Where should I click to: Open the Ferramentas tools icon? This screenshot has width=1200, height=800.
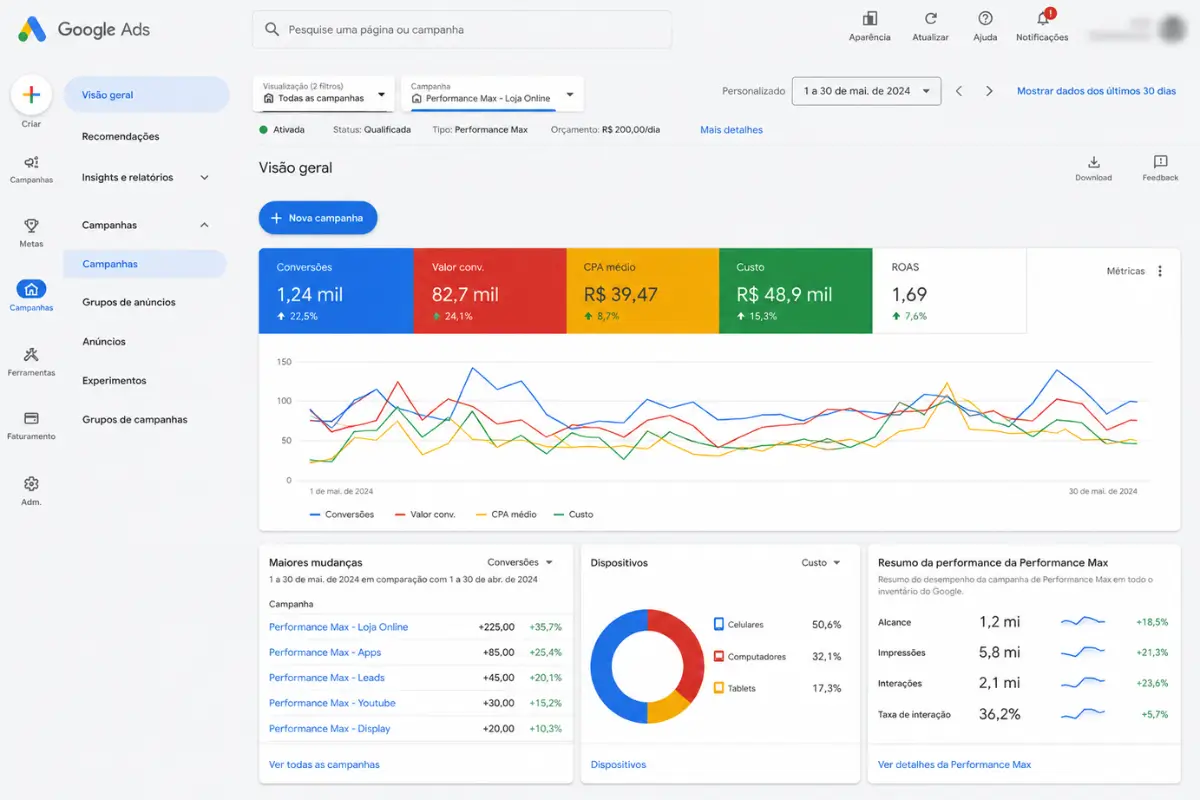pos(31,354)
